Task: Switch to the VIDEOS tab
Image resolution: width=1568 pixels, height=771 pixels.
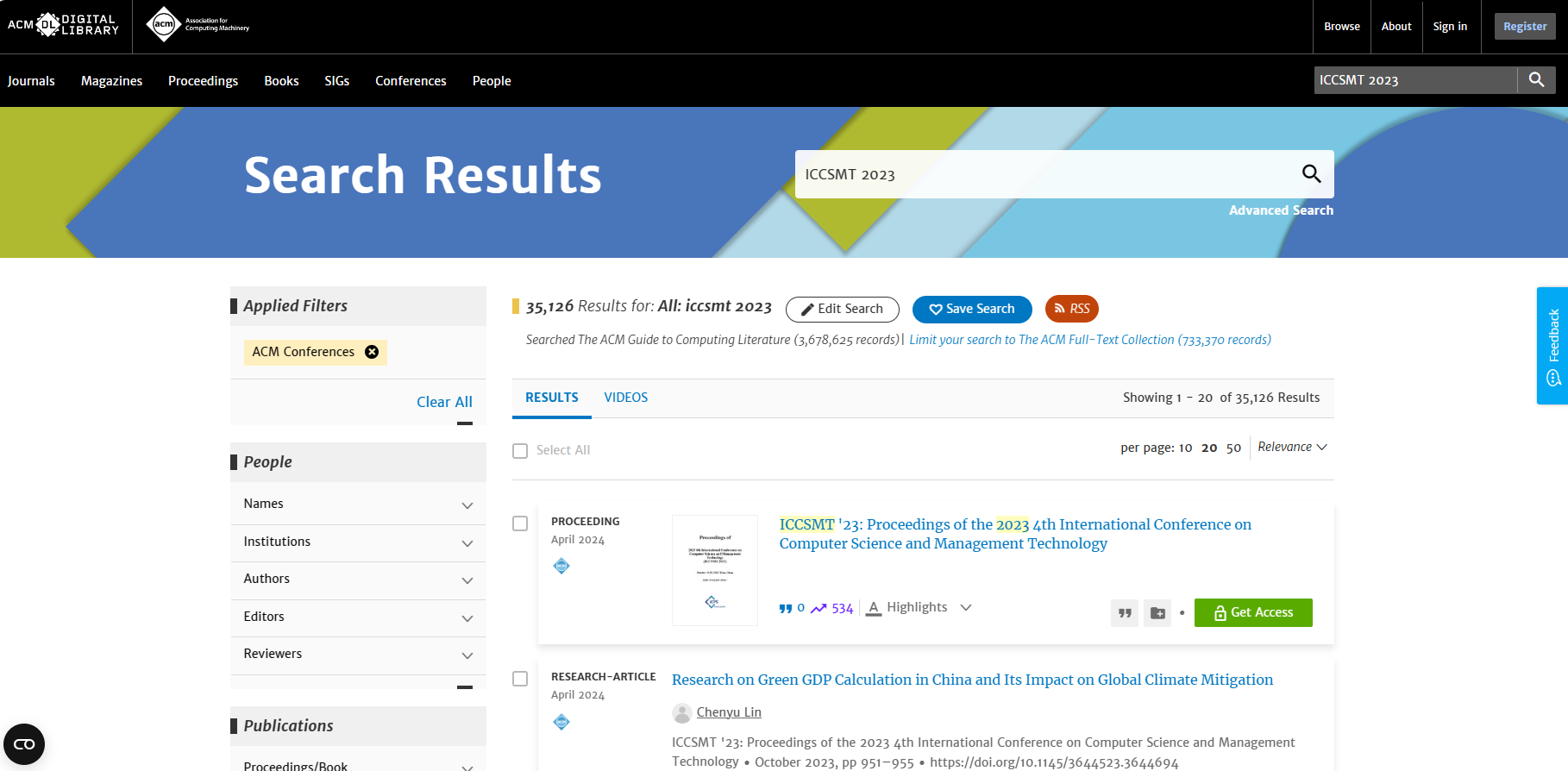Action: click(x=625, y=398)
